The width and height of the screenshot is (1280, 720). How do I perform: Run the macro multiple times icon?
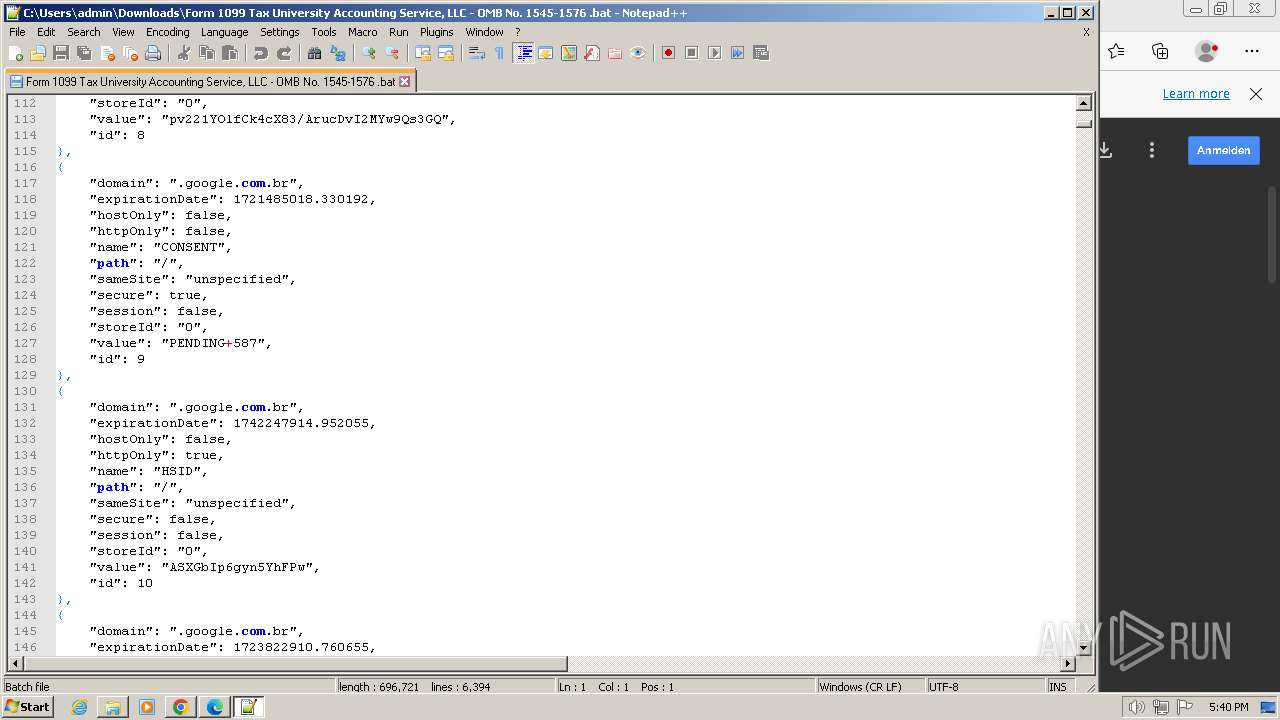tap(737, 53)
